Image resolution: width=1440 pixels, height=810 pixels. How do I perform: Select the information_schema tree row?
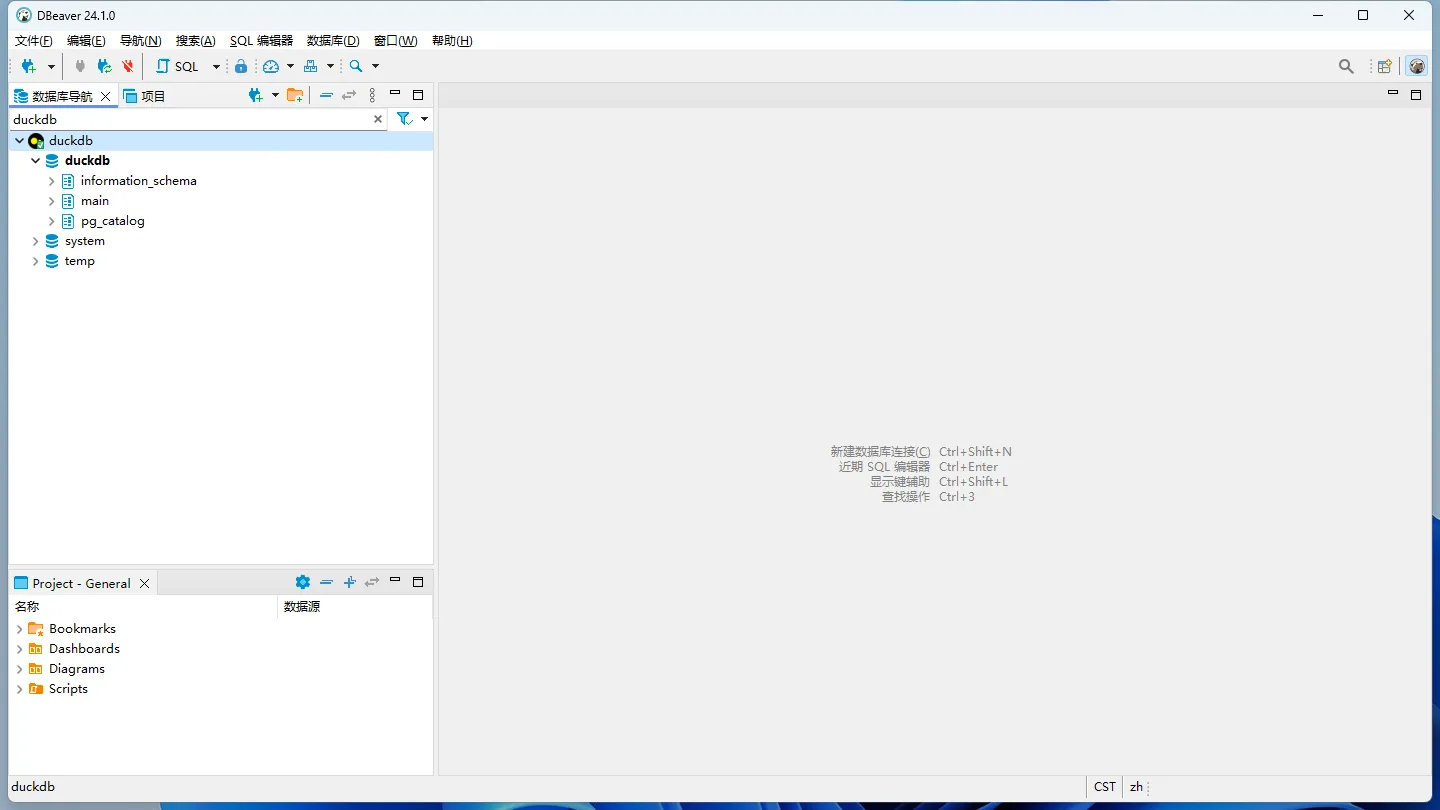138,181
